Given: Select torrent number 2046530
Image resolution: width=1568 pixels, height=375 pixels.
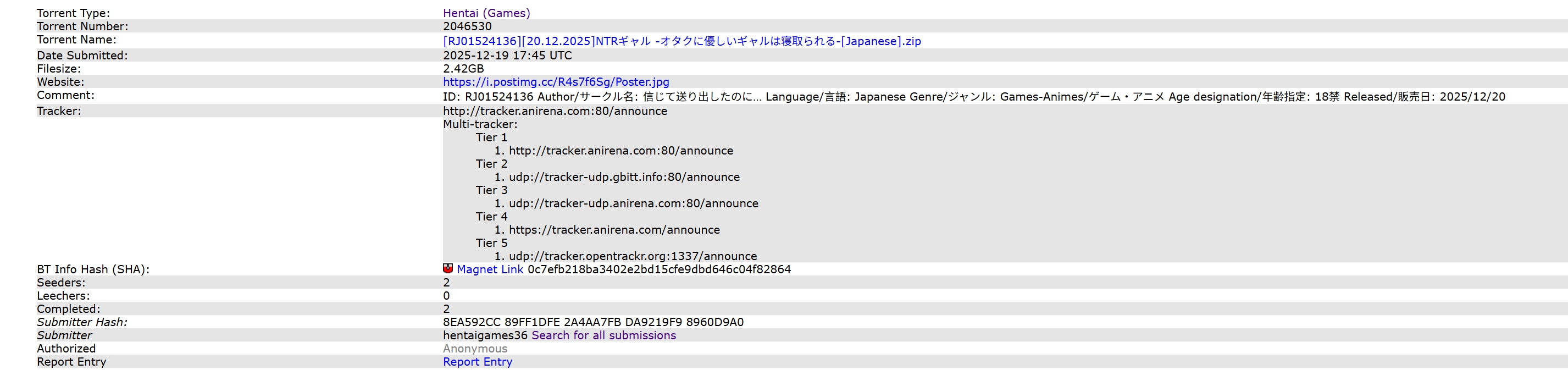Looking at the screenshot, I should [x=467, y=26].
